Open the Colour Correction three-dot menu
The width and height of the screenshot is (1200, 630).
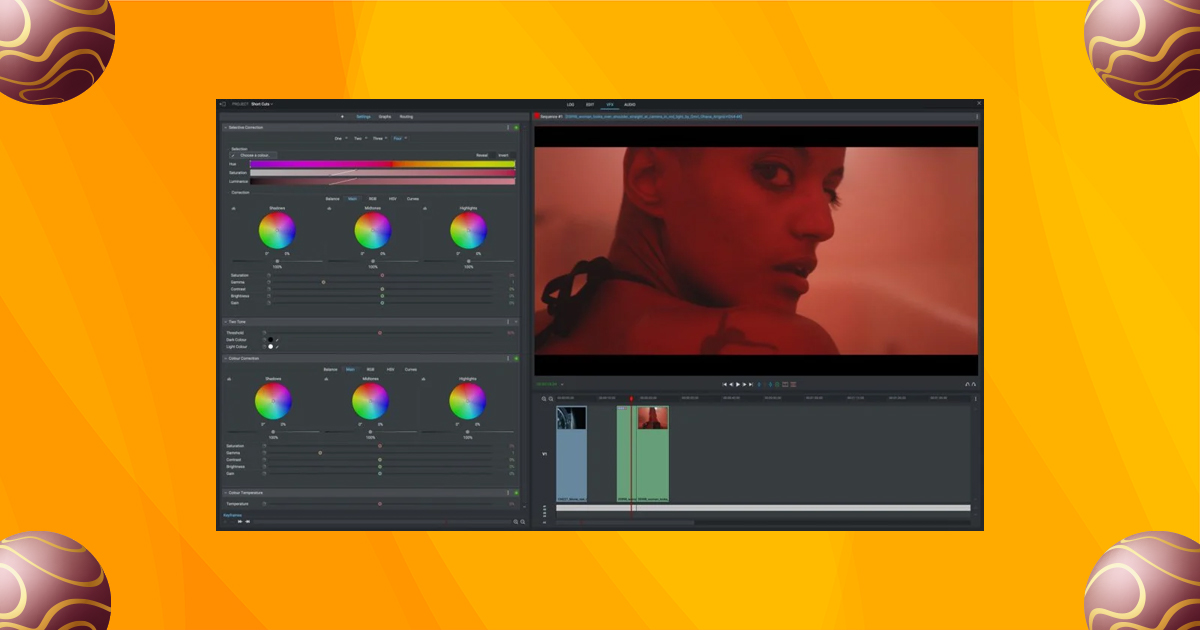(508, 358)
